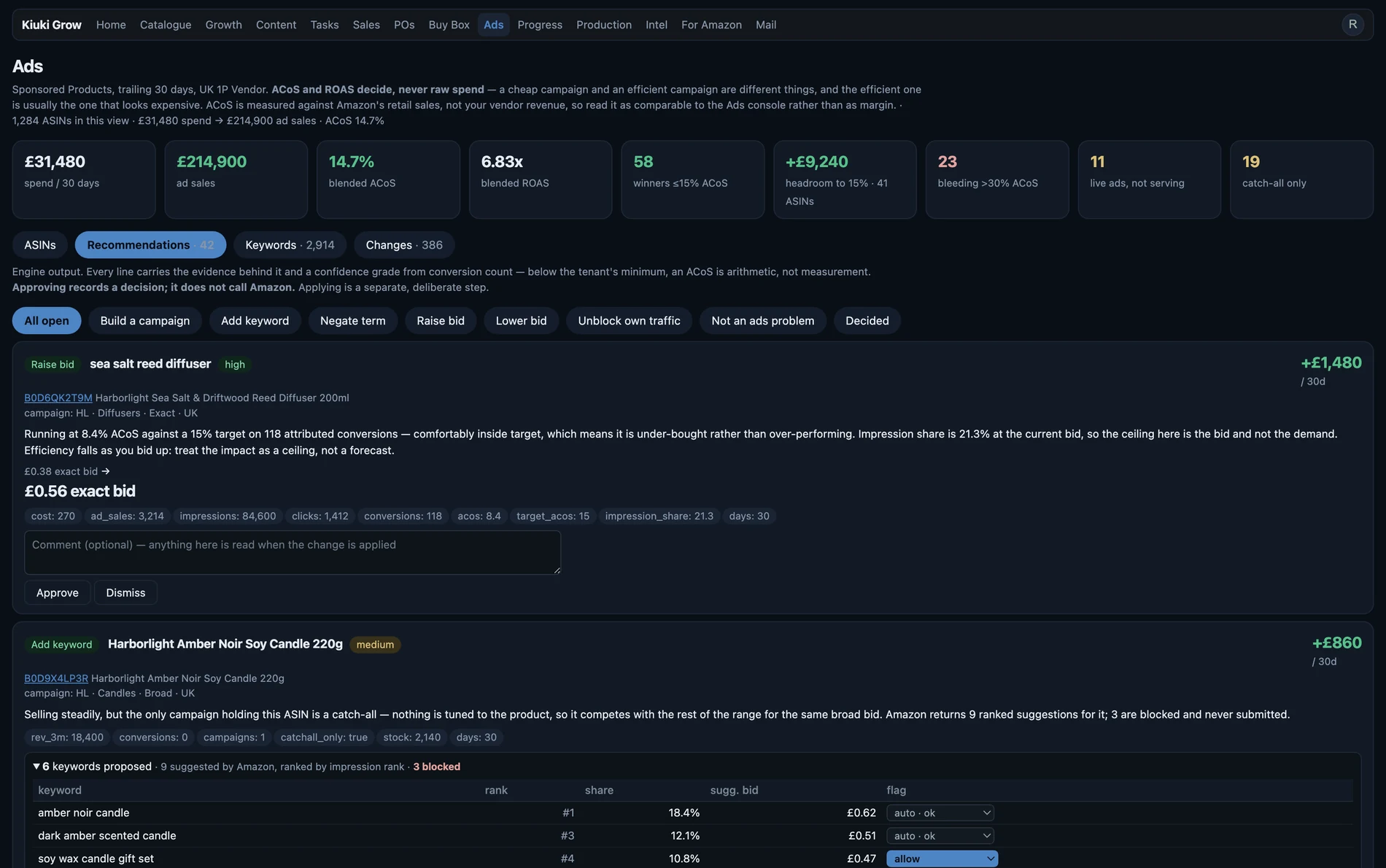Open the Production nav item

tap(604, 24)
